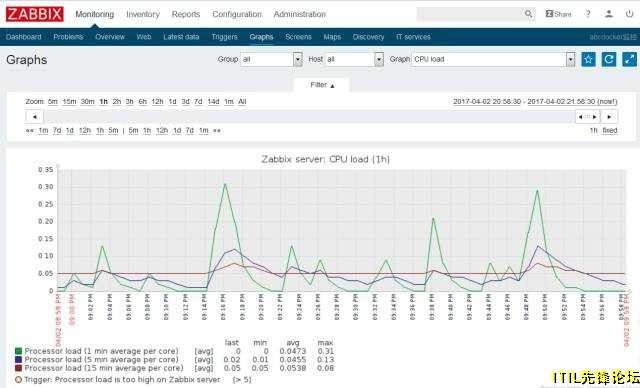
Task: Open the Group dropdown
Action: (271, 60)
